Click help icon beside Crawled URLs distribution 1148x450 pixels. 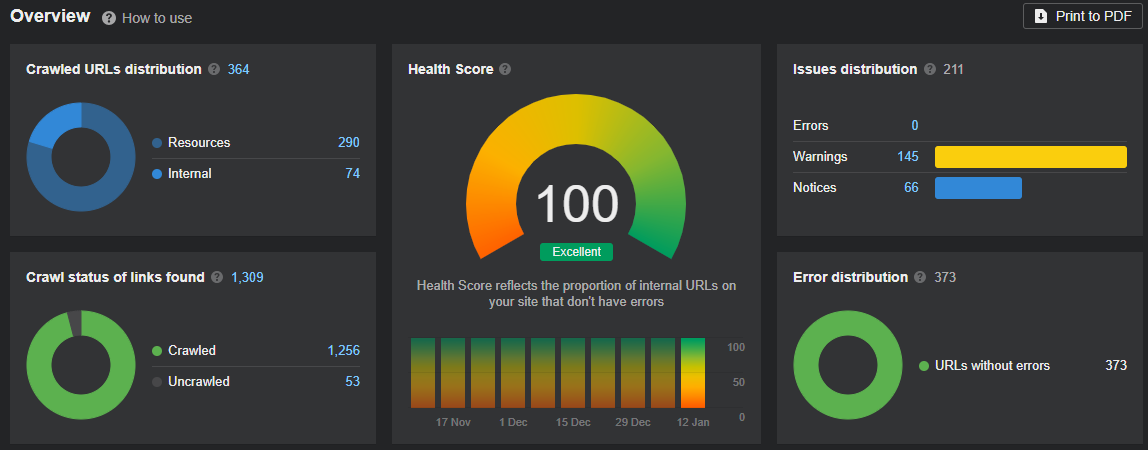(x=213, y=69)
